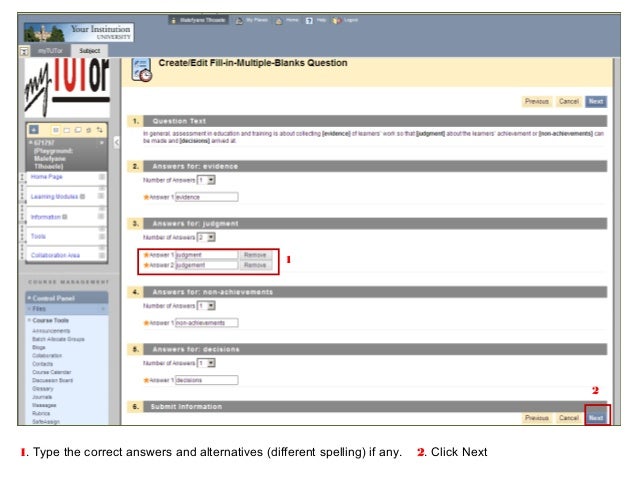Click the reorder arrows icon in course menu toolbar

100,130
